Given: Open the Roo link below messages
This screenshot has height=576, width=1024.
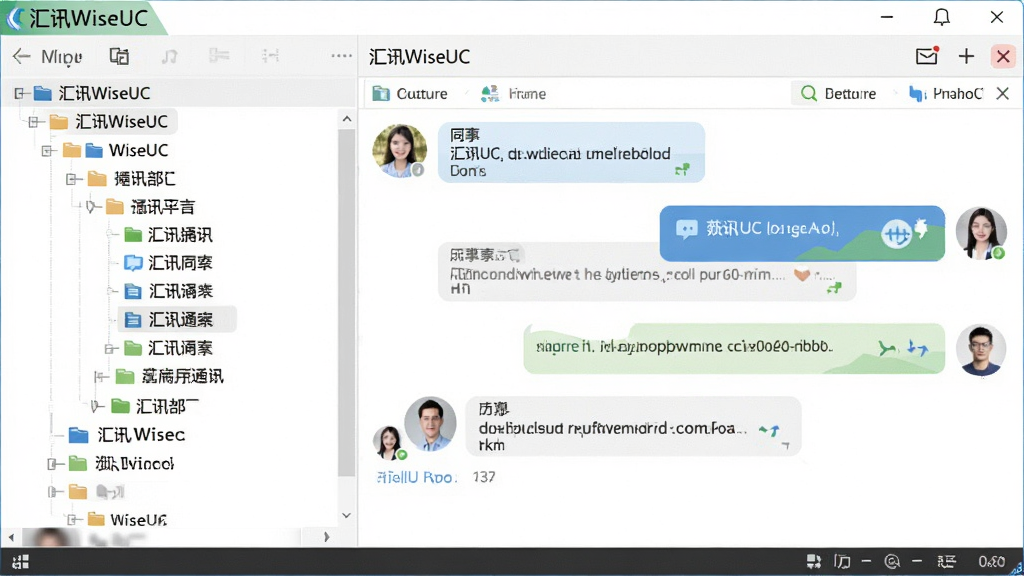Looking at the screenshot, I should pyautogui.click(x=416, y=477).
